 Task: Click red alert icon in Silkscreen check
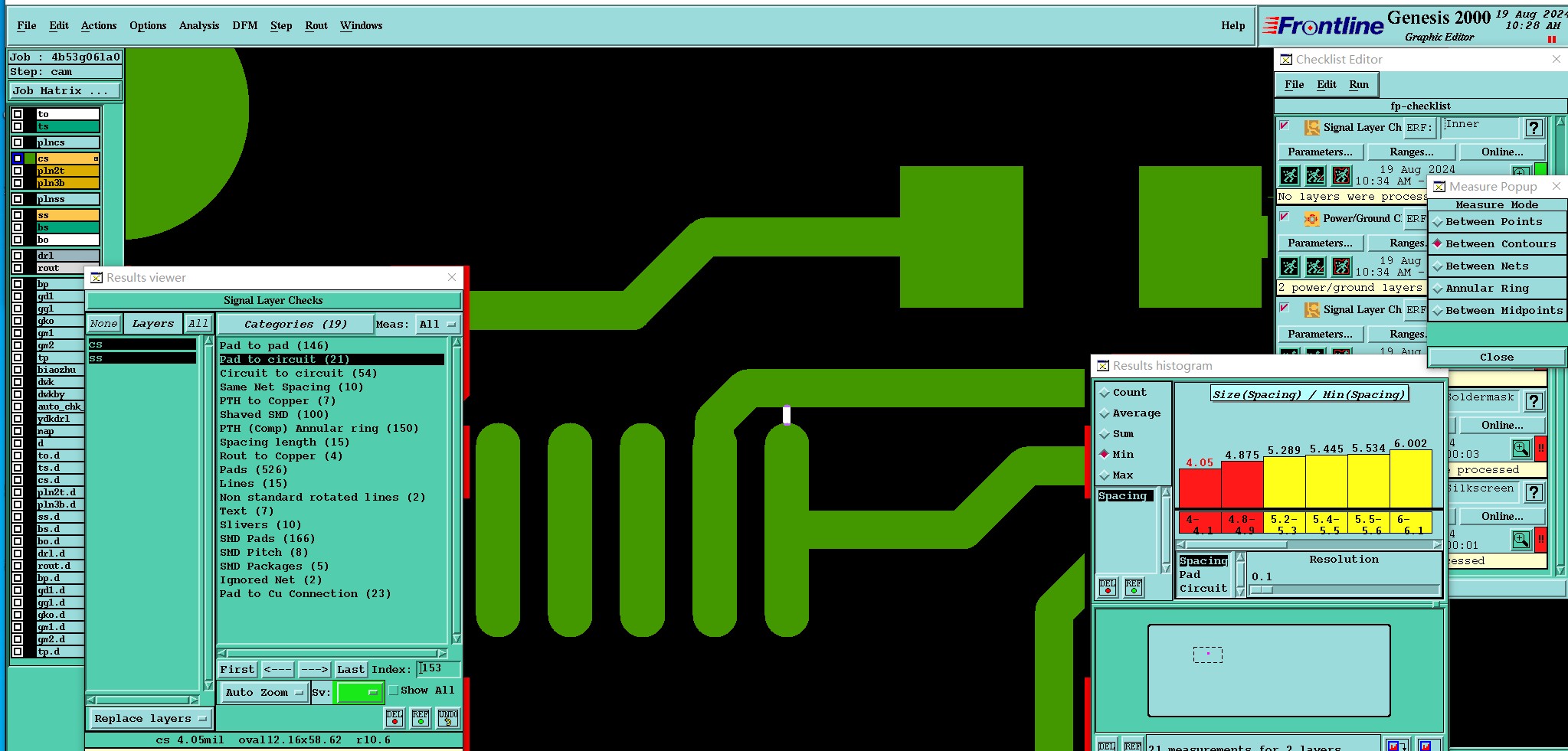coord(1540,540)
